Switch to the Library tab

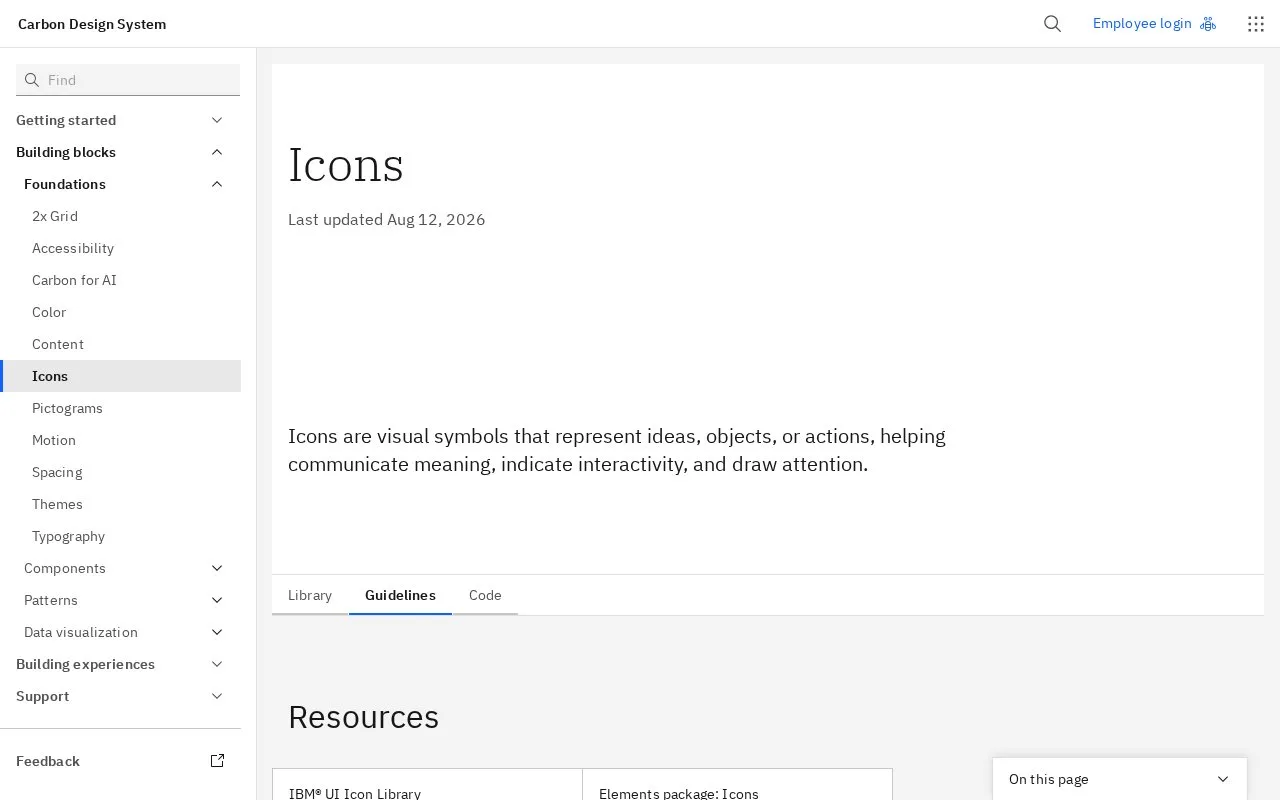tap(310, 595)
